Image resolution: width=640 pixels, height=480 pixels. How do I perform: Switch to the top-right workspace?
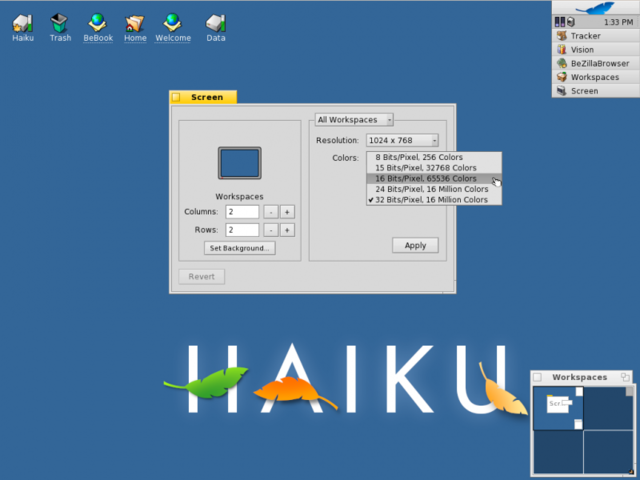tap(609, 408)
